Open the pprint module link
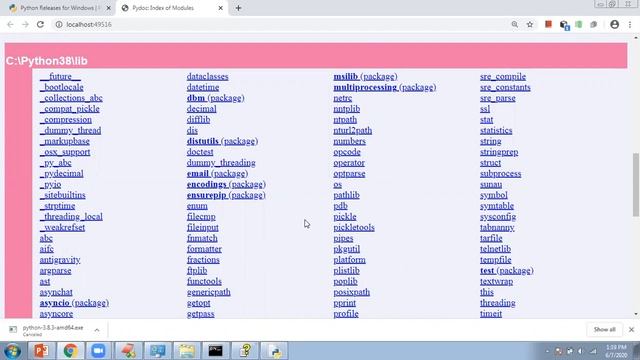Image resolution: width=640 pixels, height=360 pixels. 344,303
